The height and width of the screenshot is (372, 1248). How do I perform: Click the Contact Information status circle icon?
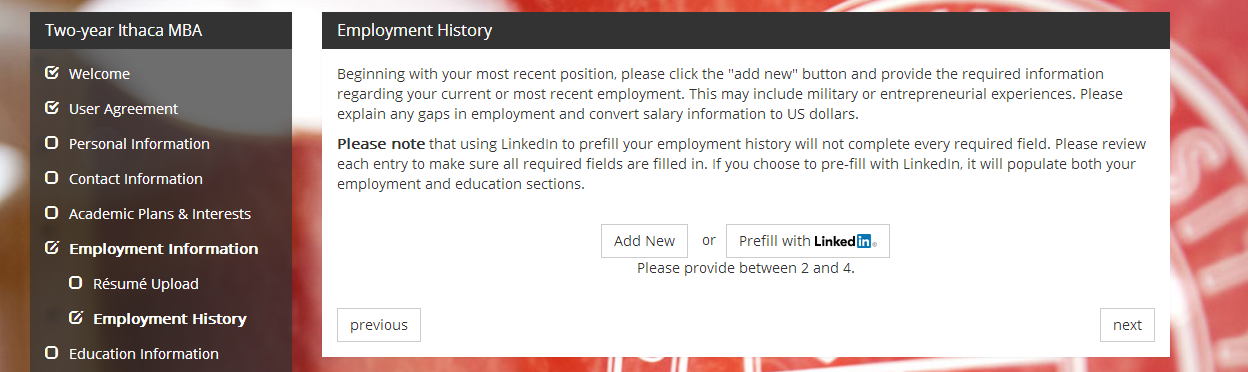[x=52, y=178]
